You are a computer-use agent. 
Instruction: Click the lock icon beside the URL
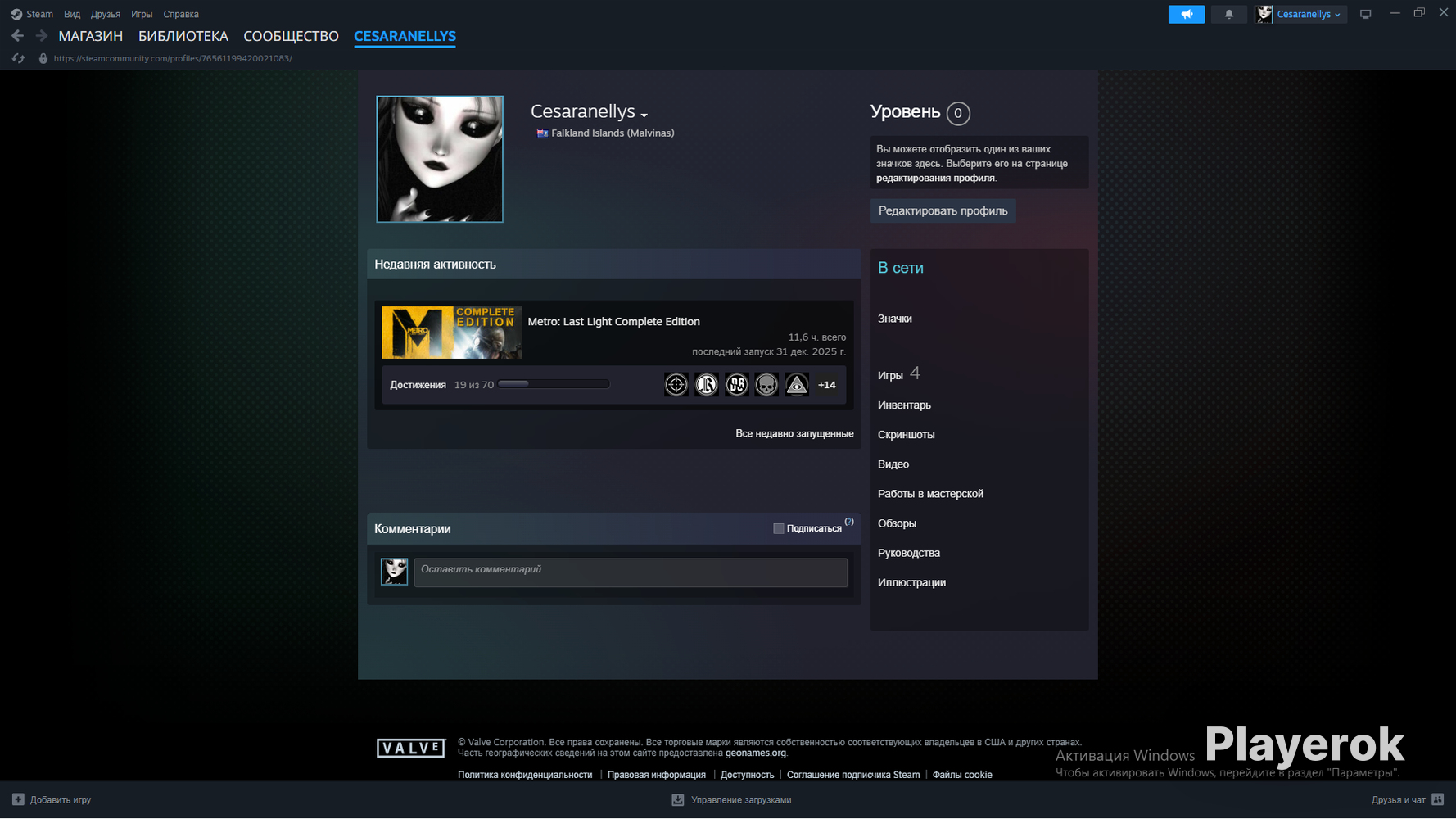[x=43, y=58]
